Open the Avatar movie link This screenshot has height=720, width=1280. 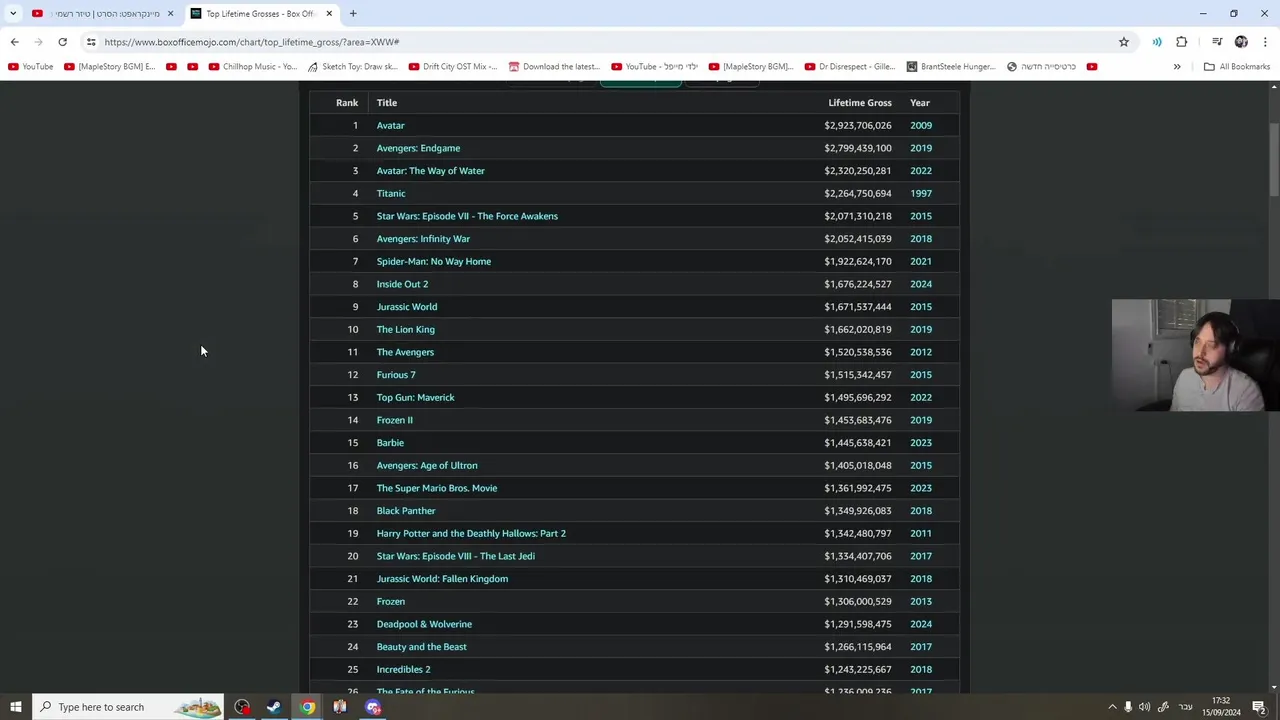point(391,126)
